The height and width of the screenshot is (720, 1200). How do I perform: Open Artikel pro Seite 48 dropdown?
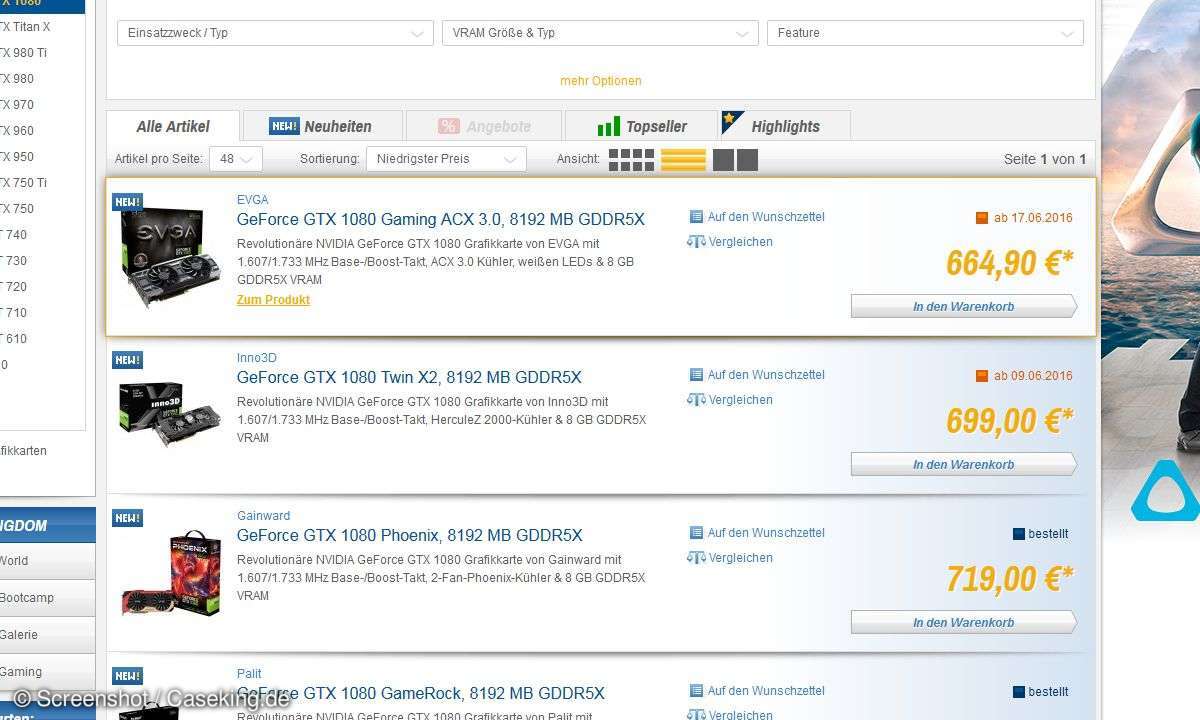[237, 159]
